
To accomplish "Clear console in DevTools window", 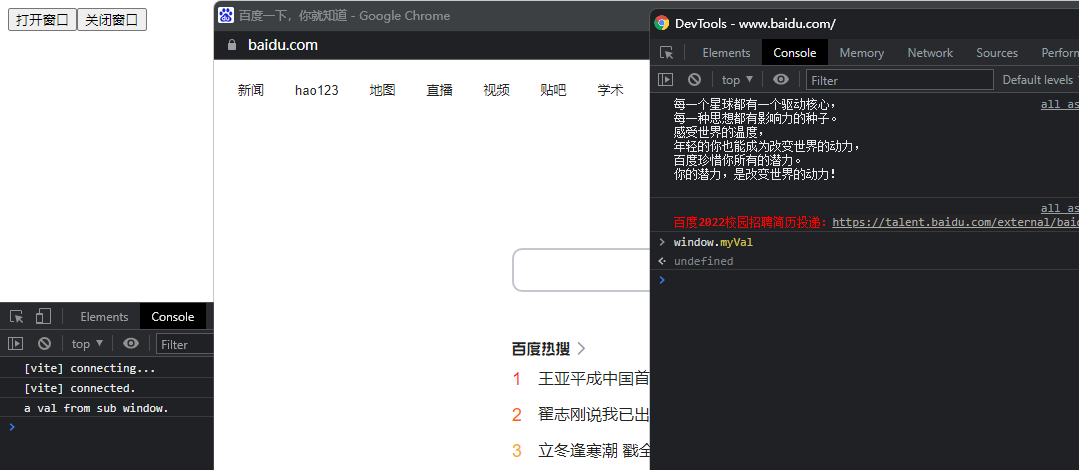I will pyautogui.click(x=694, y=80).
